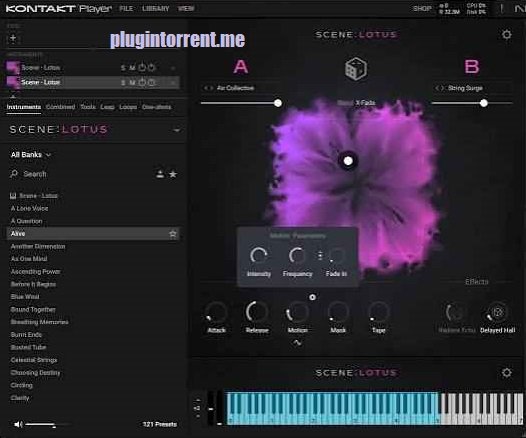
Task: Open the FILE menu
Action: click(x=126, y=8)
